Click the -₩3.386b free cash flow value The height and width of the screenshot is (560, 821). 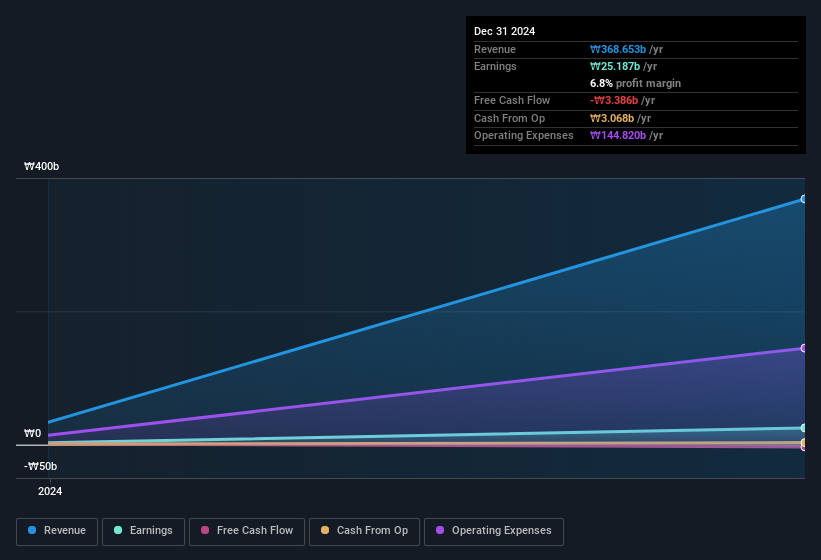click(614, 100)
